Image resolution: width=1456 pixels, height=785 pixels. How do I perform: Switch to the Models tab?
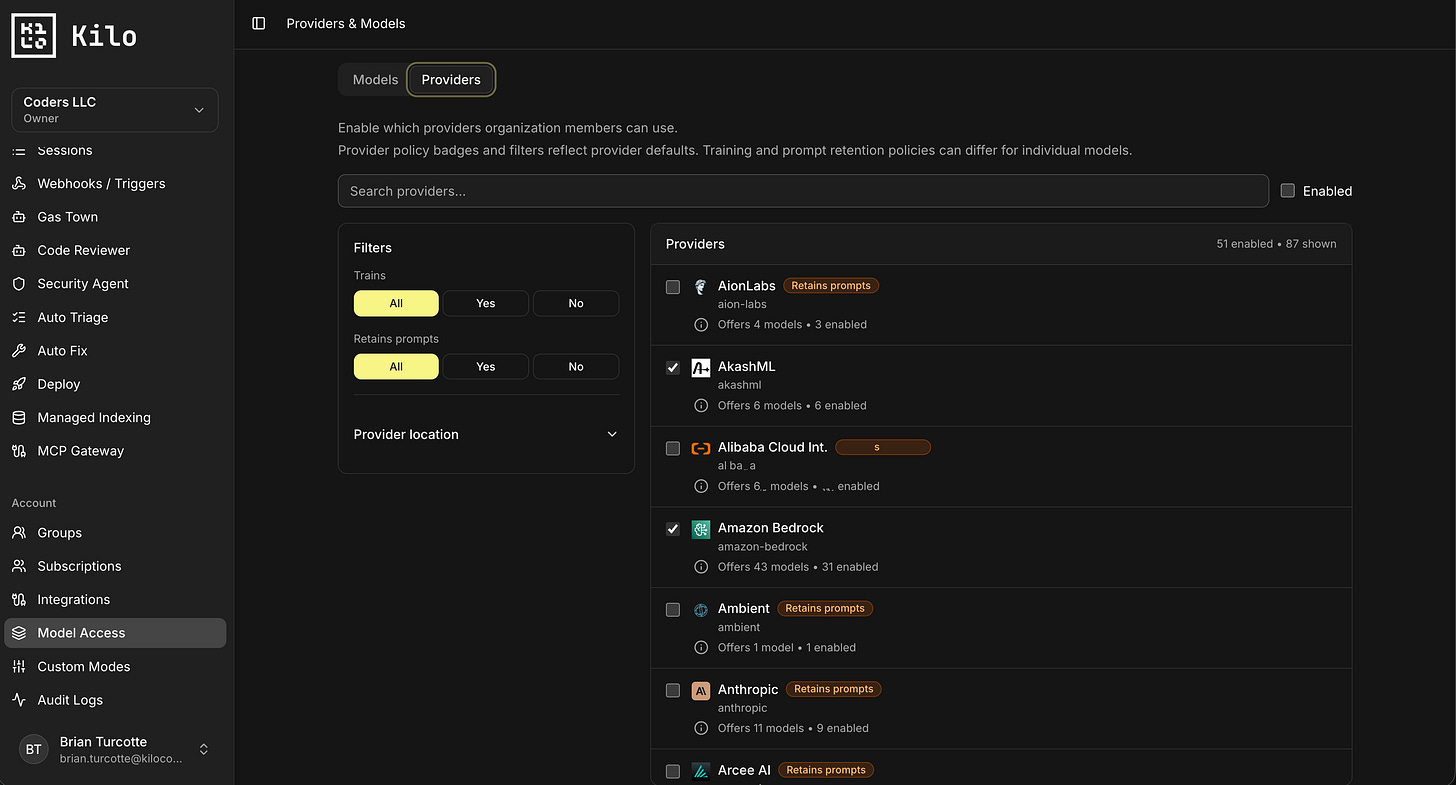pos(375,80)
